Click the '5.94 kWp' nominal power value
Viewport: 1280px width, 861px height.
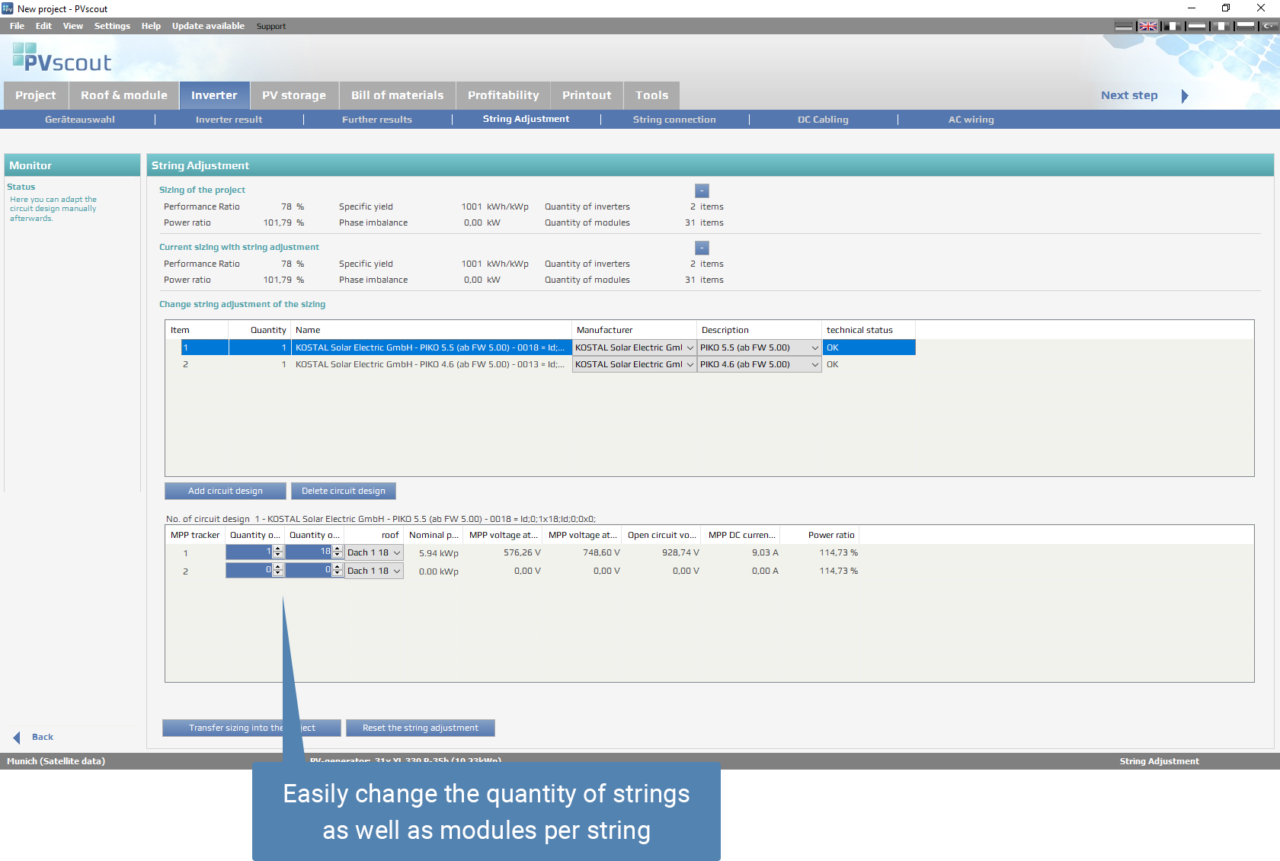pyautogui.click(x=438, y=553)
